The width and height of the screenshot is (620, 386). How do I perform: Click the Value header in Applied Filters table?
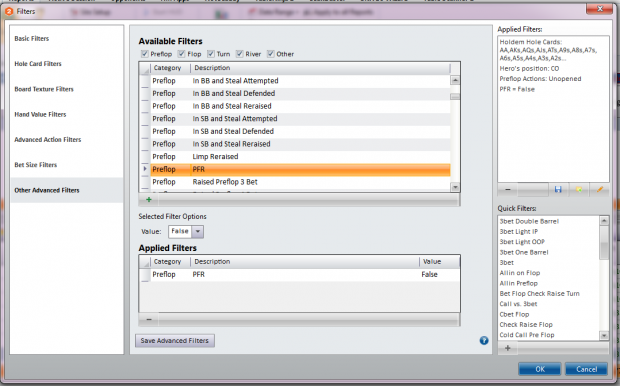point(440,261)
